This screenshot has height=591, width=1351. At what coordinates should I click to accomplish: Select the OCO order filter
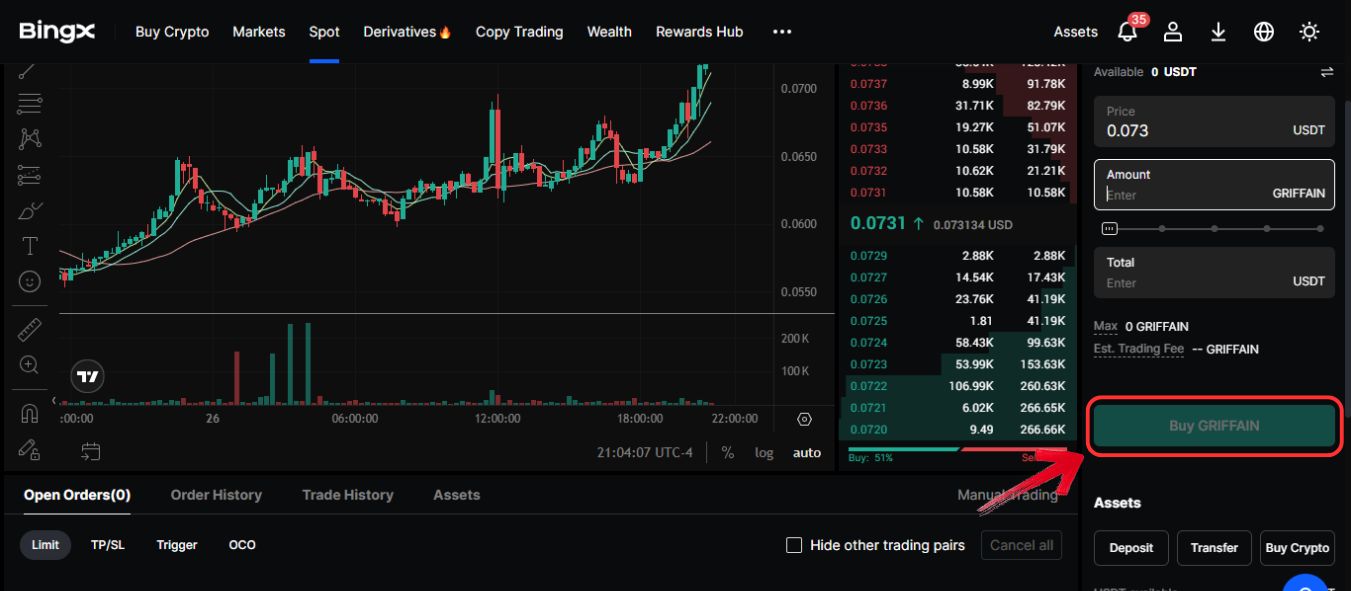point(242,545)
